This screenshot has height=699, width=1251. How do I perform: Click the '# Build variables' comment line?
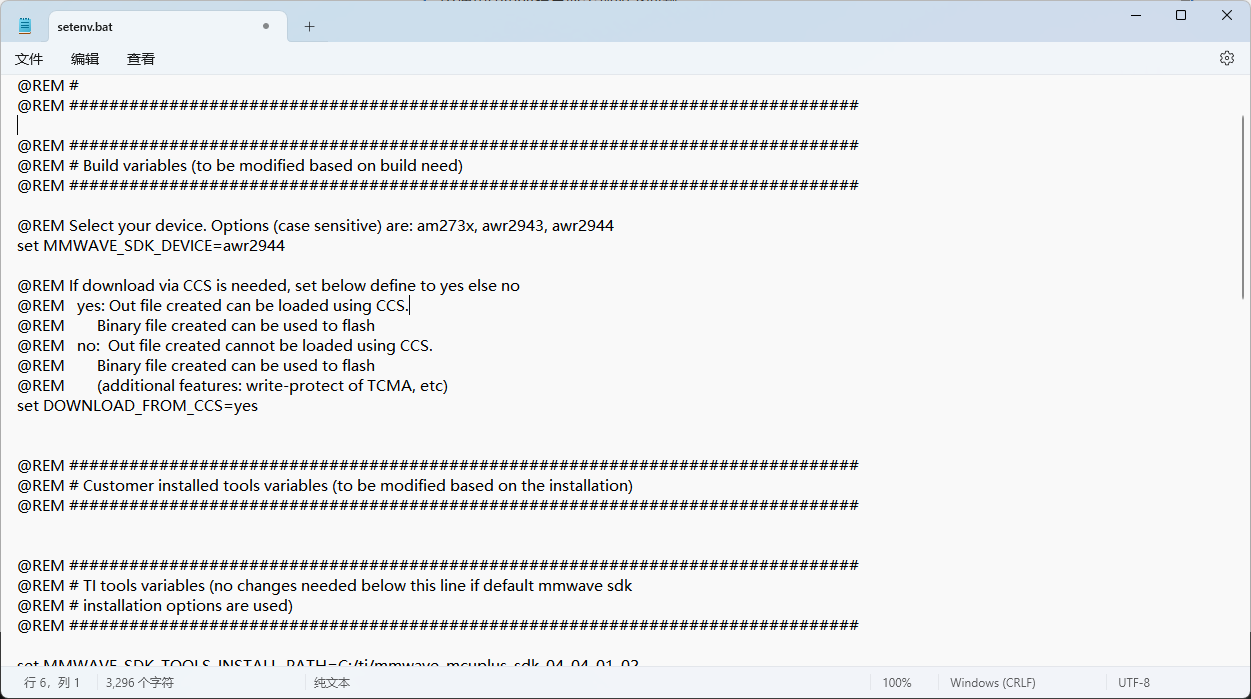(x=240, y=165)
